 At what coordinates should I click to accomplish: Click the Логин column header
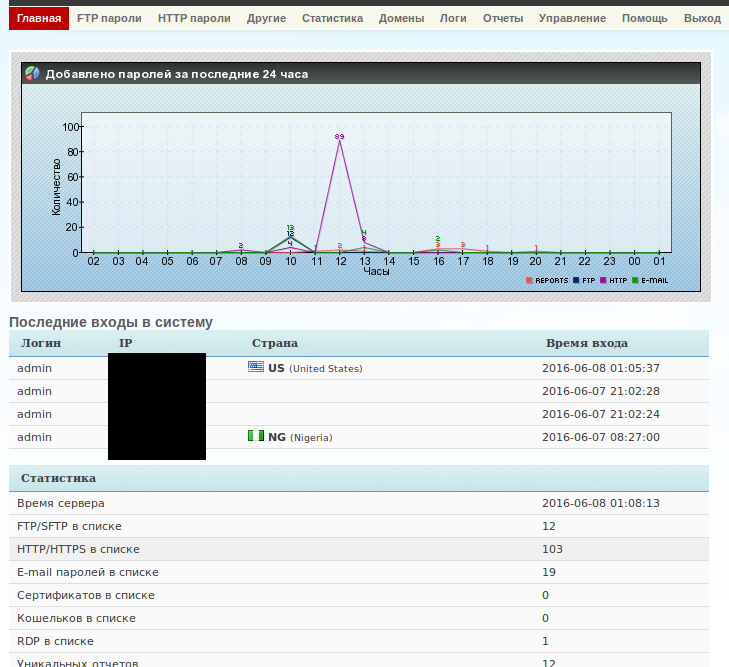41,343
